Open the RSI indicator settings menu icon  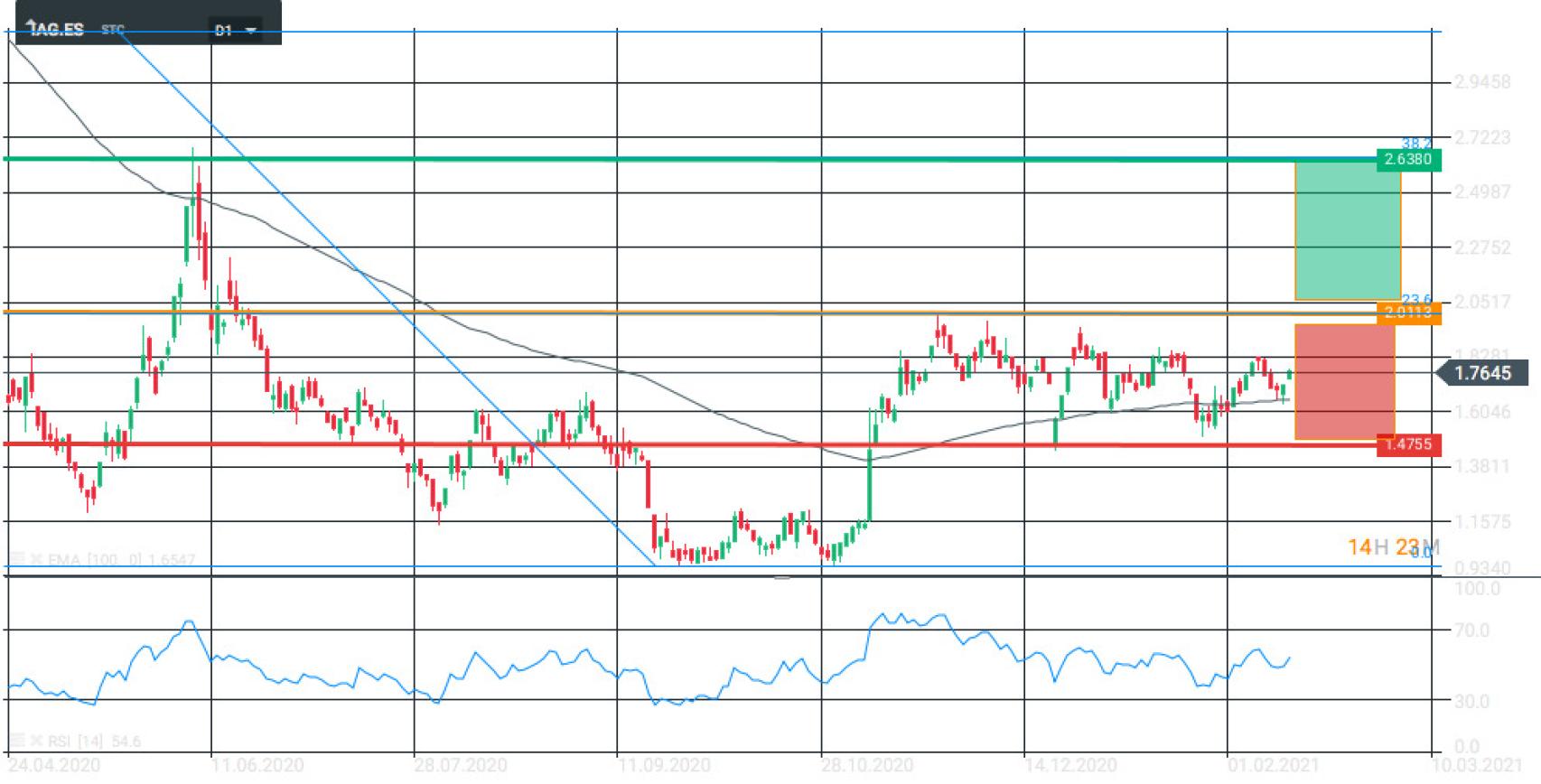tap(18, 742)
